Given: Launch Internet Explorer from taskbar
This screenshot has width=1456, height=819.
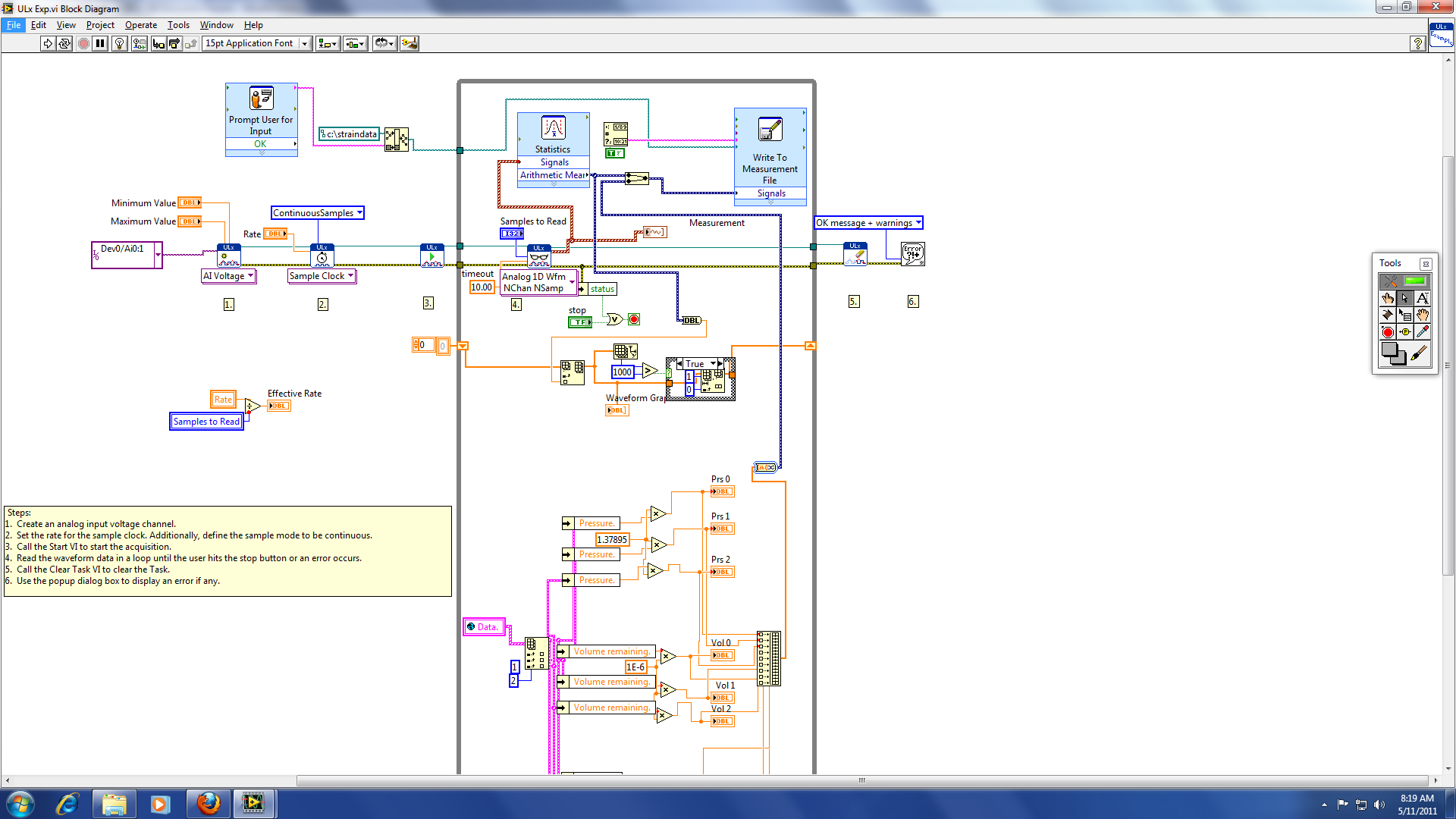Looking at the screenshot, I should (x=67, y=804).
